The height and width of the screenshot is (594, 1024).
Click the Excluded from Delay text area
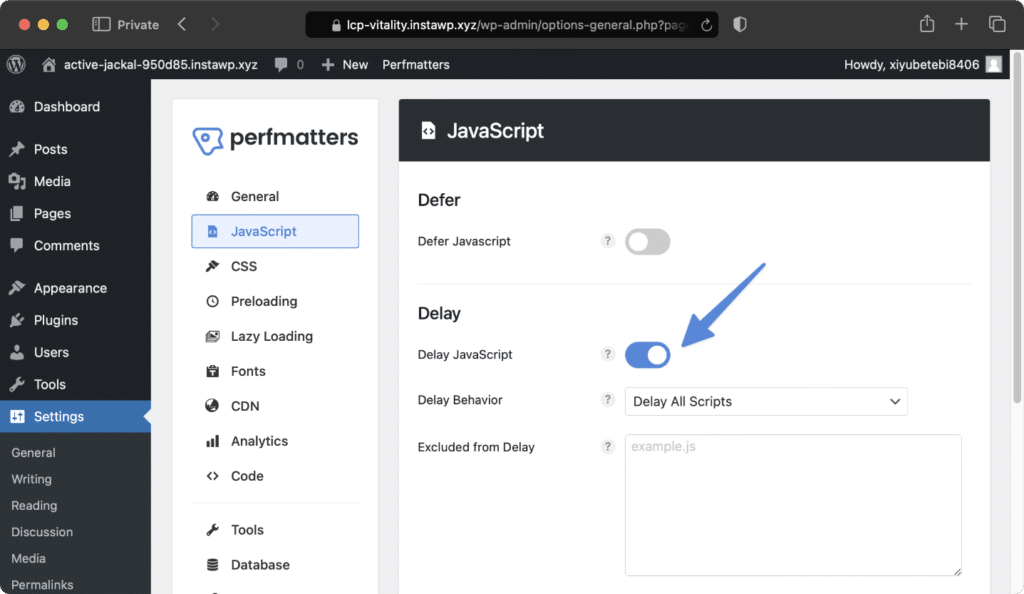point(793,505)
